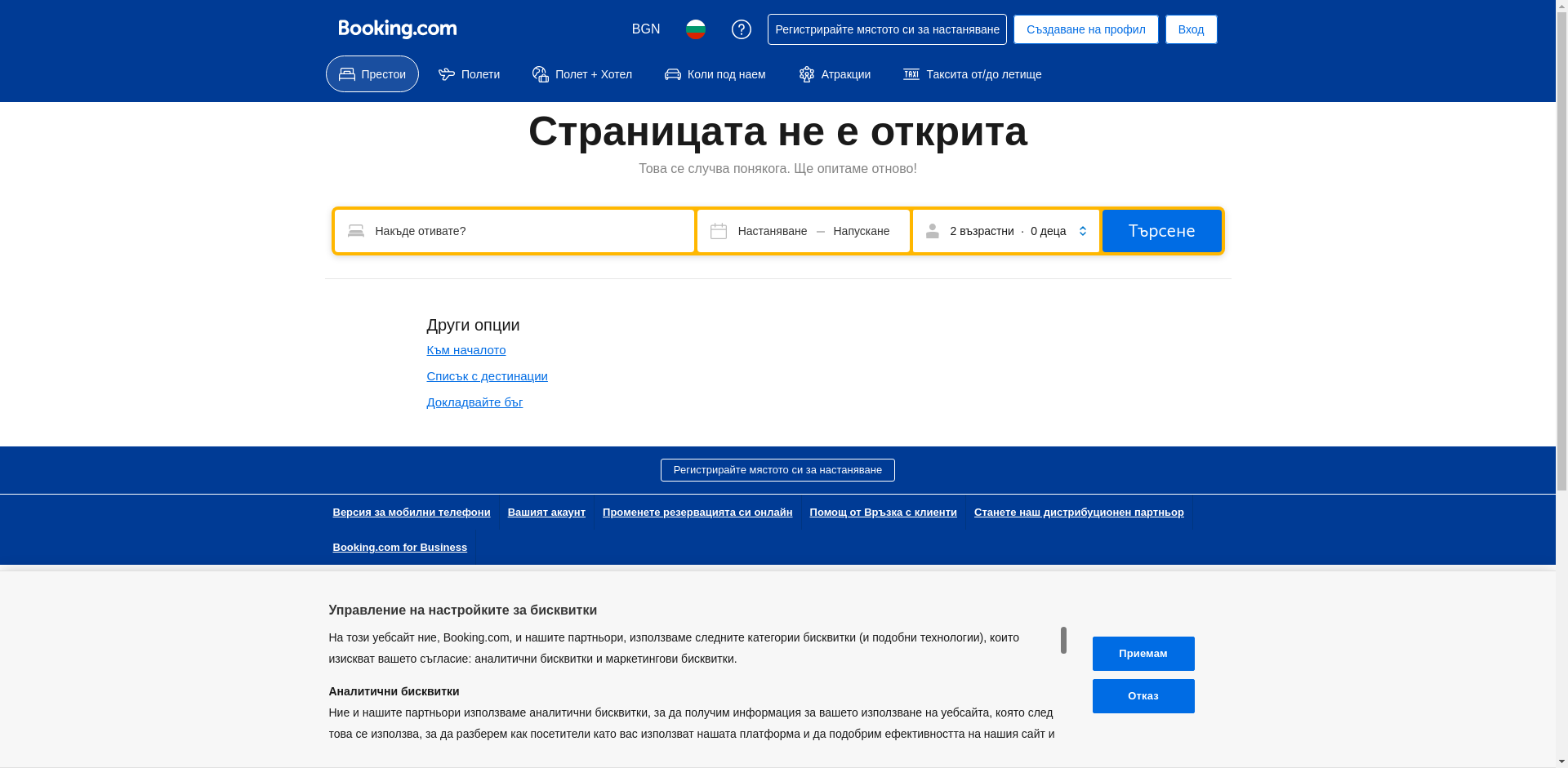Expand the guests and occupancy dropdown
The height and width of the screenshot is (768, 1568).
point(1004,231)
